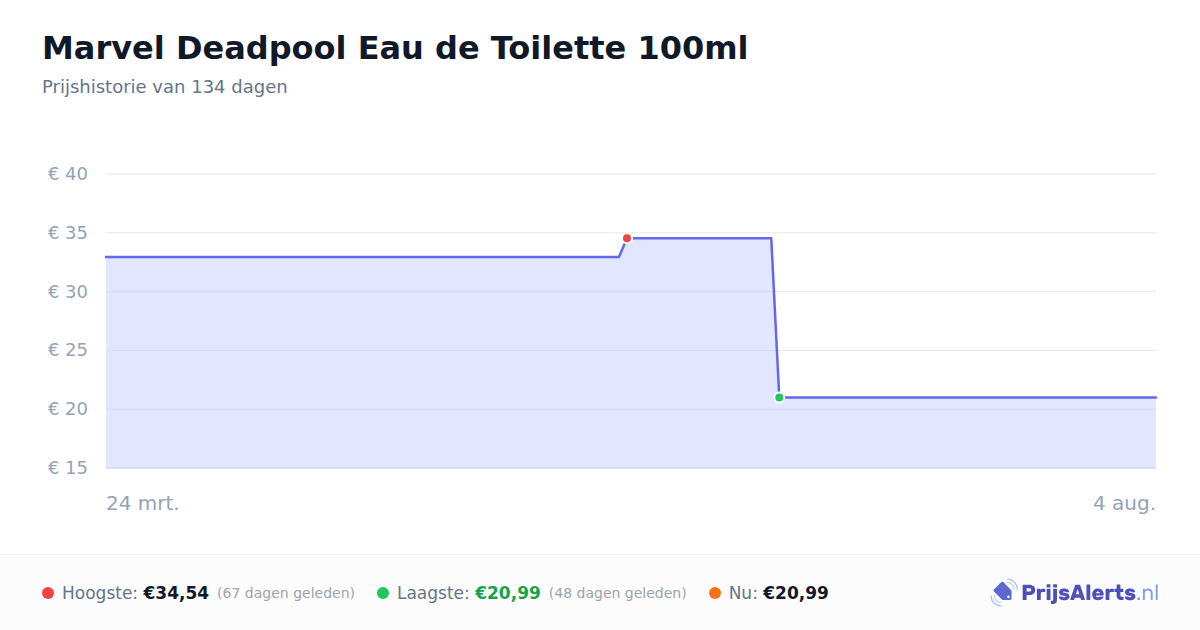Click the € 40 axis label
The width and height of the screenshot is (1200, 630).
[x=68, y=174]
